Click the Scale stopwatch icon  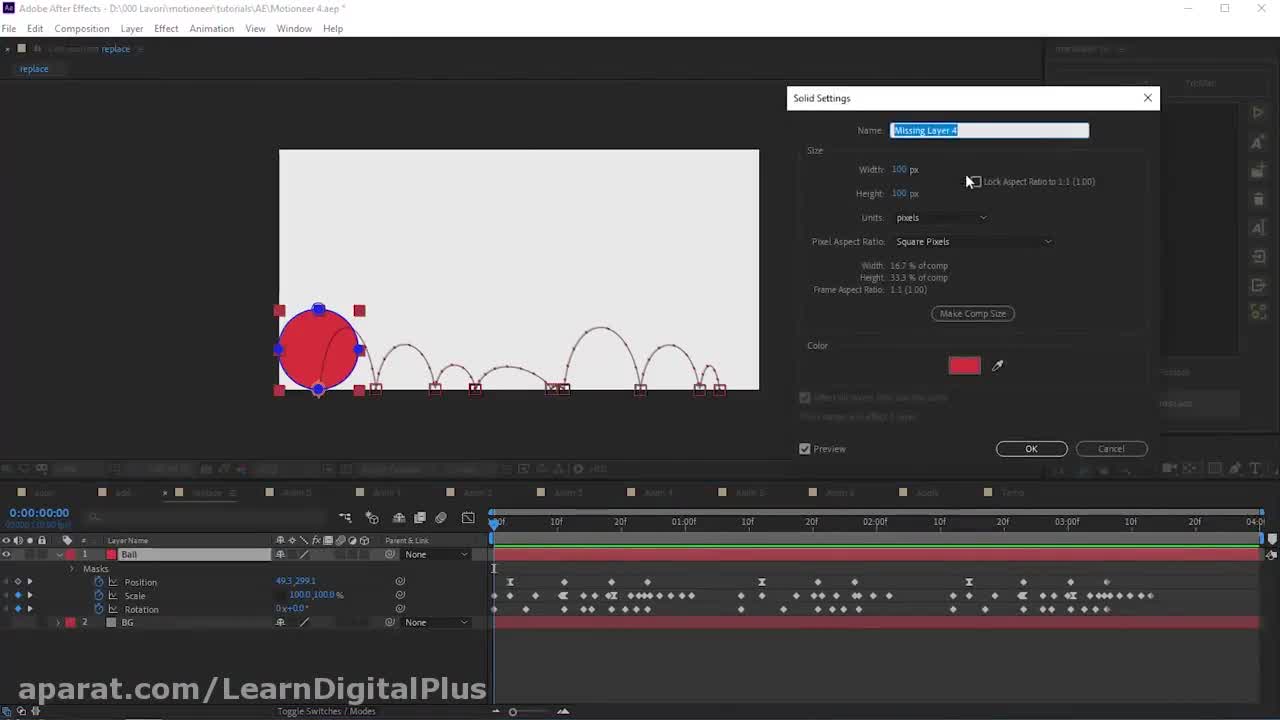(x=99, y=596)
